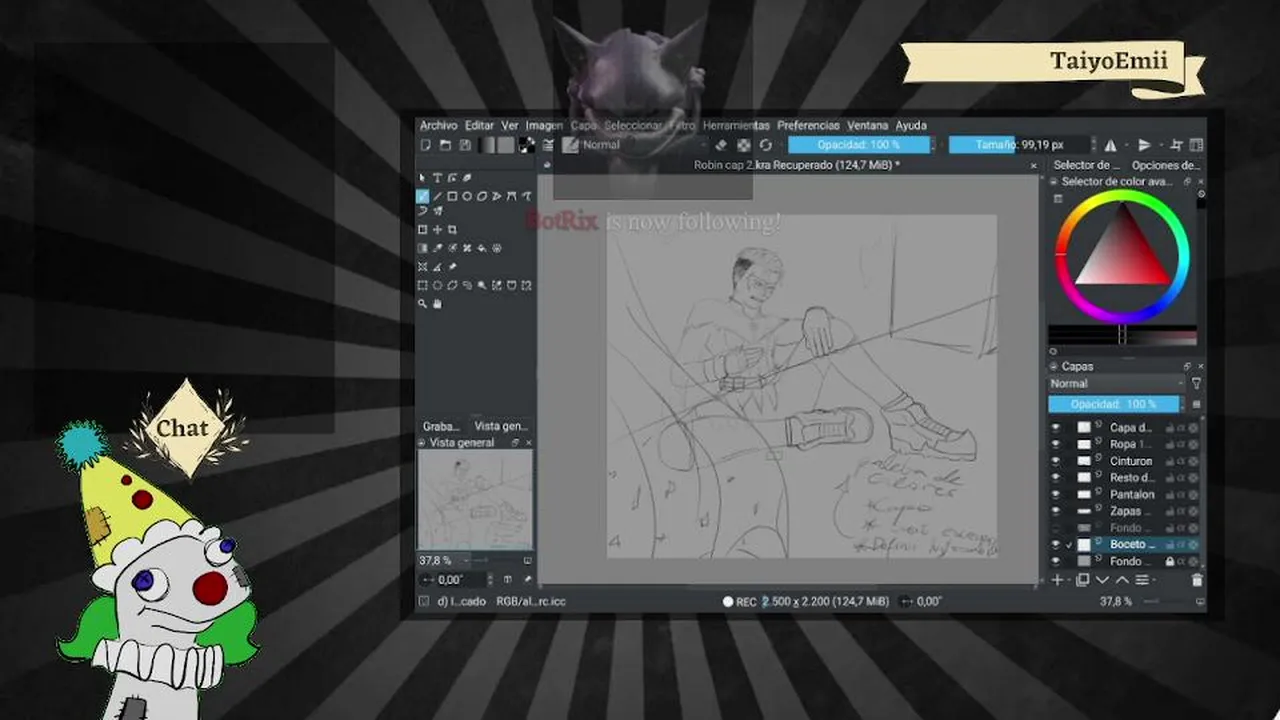Toggle lock on the Fondo bottom layer
The height and width of the screenshot is (720, 1280).
click(x=1169, y=561)
